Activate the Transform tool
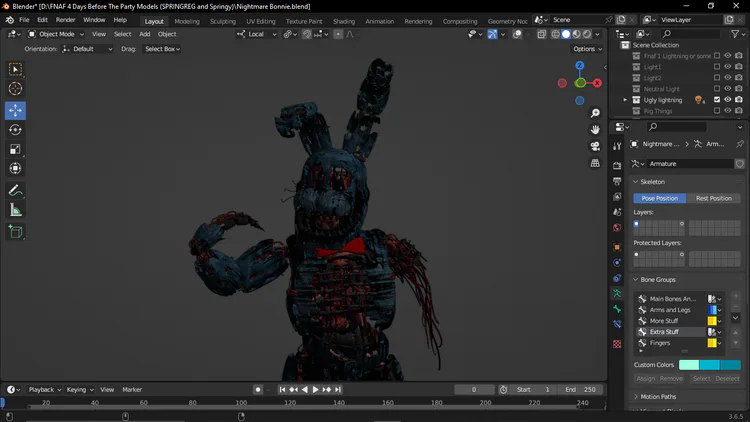 tap(15, 168)
